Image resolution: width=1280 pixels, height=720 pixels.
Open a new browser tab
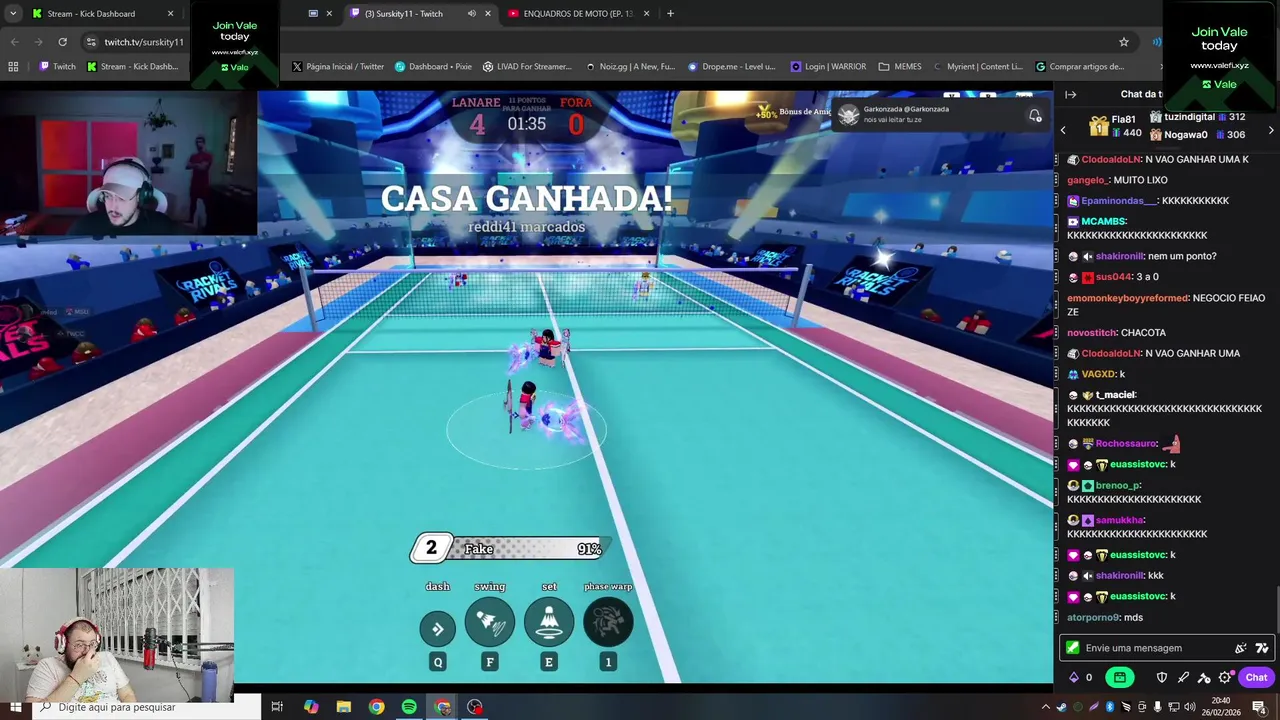[x=670, y=13]
